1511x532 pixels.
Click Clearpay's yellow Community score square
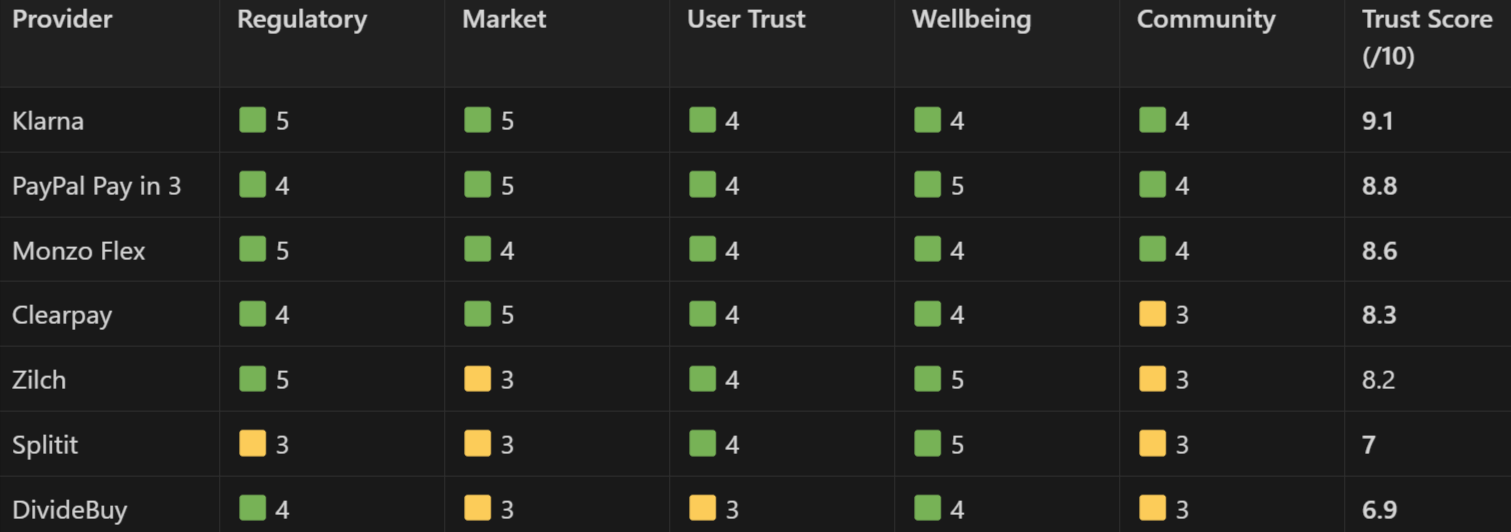[1152, 315]
